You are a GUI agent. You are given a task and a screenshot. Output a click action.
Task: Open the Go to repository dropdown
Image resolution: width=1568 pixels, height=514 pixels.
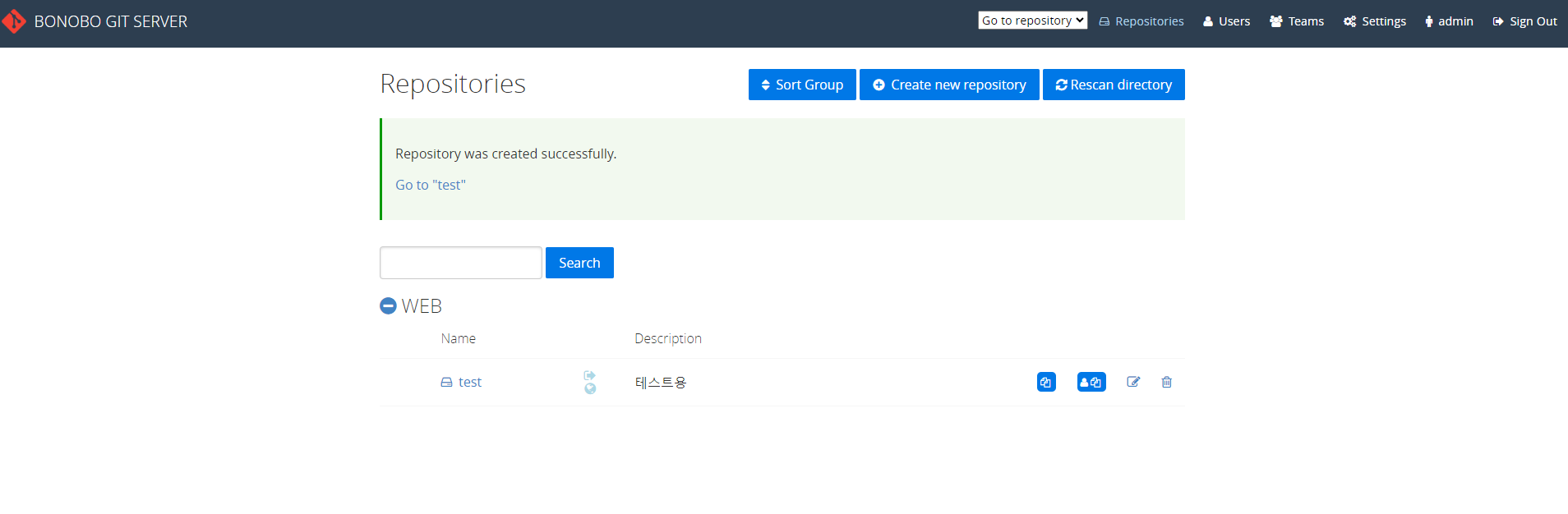[x=1032, y=21]
